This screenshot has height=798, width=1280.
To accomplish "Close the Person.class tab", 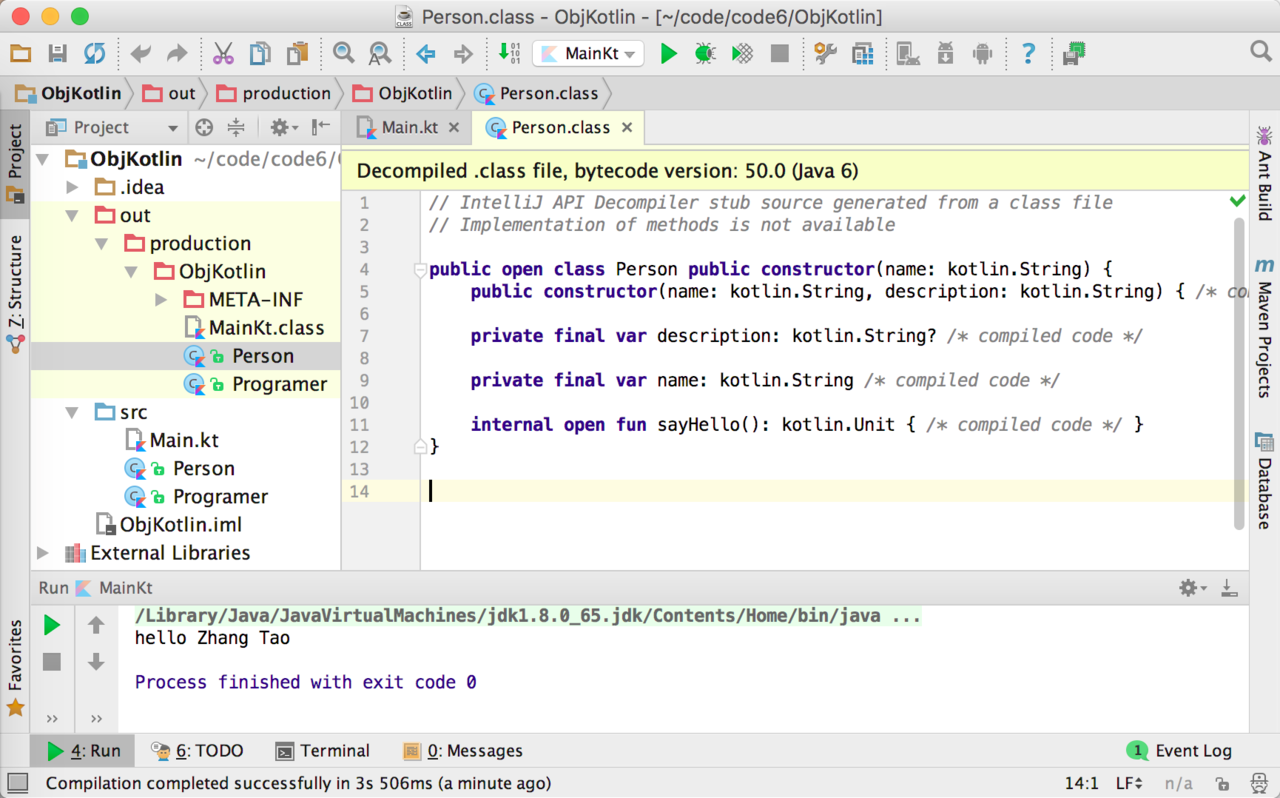I will [627, 127].
